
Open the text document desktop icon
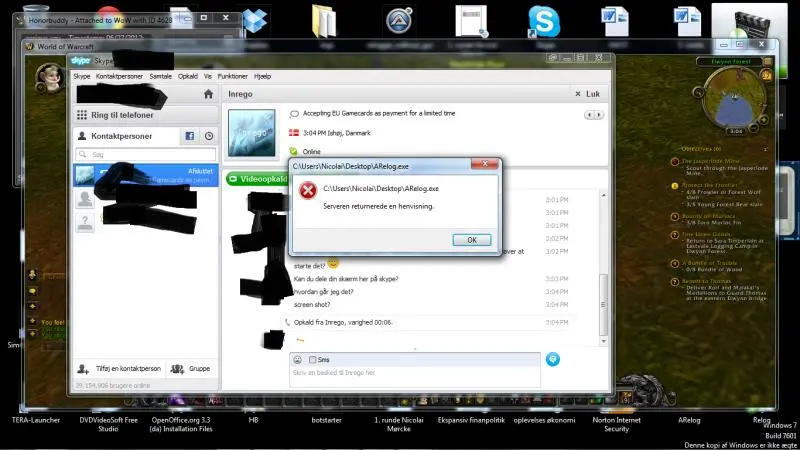(471, 21)
